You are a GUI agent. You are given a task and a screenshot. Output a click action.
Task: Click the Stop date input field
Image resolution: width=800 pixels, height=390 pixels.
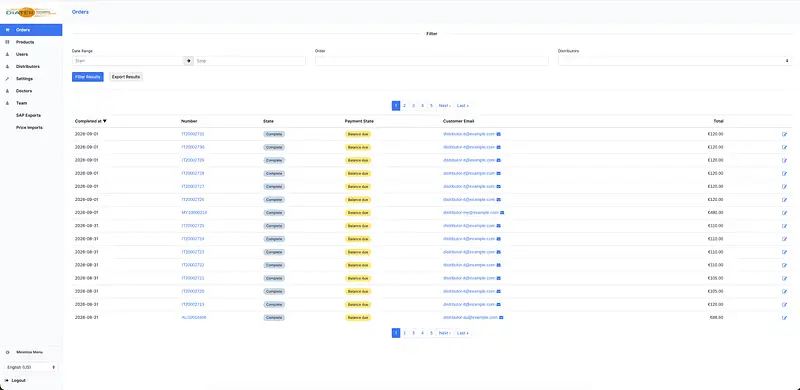click(x=249, y=61)
